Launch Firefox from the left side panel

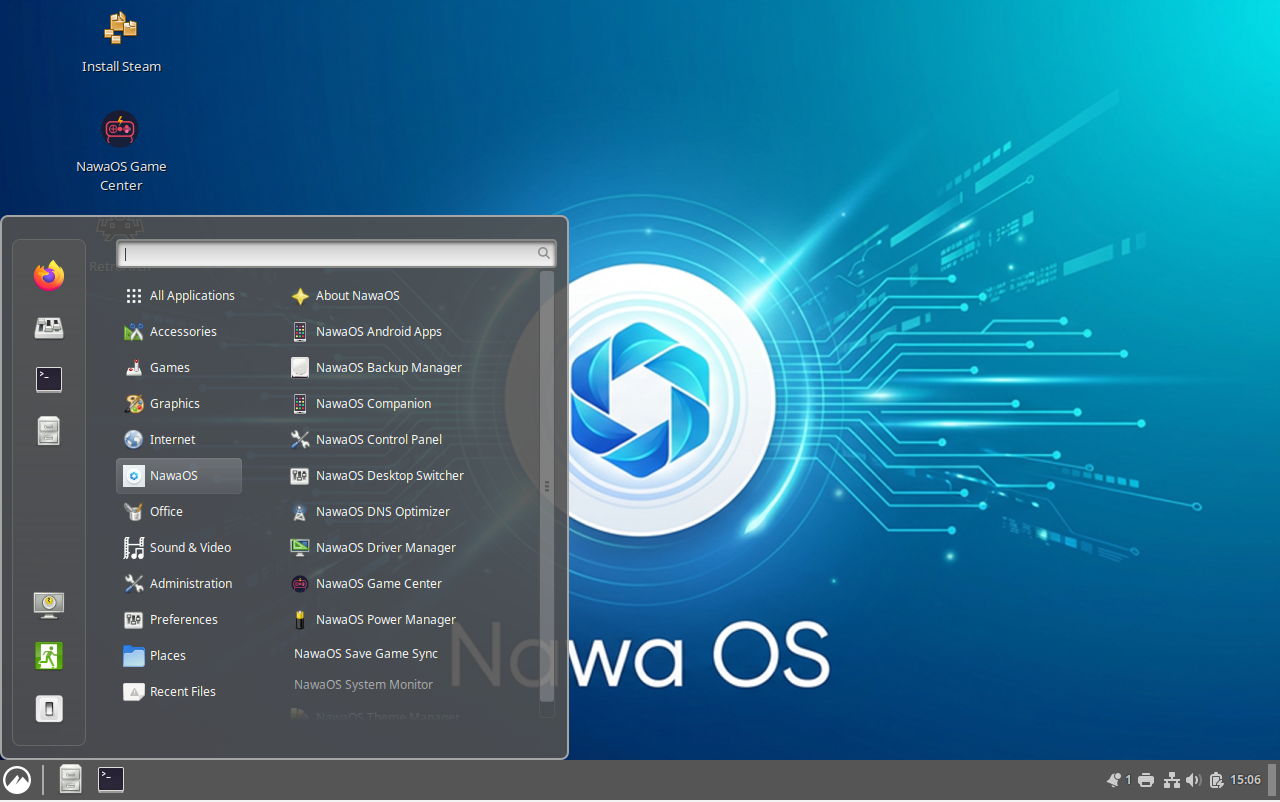click(48, 276)
